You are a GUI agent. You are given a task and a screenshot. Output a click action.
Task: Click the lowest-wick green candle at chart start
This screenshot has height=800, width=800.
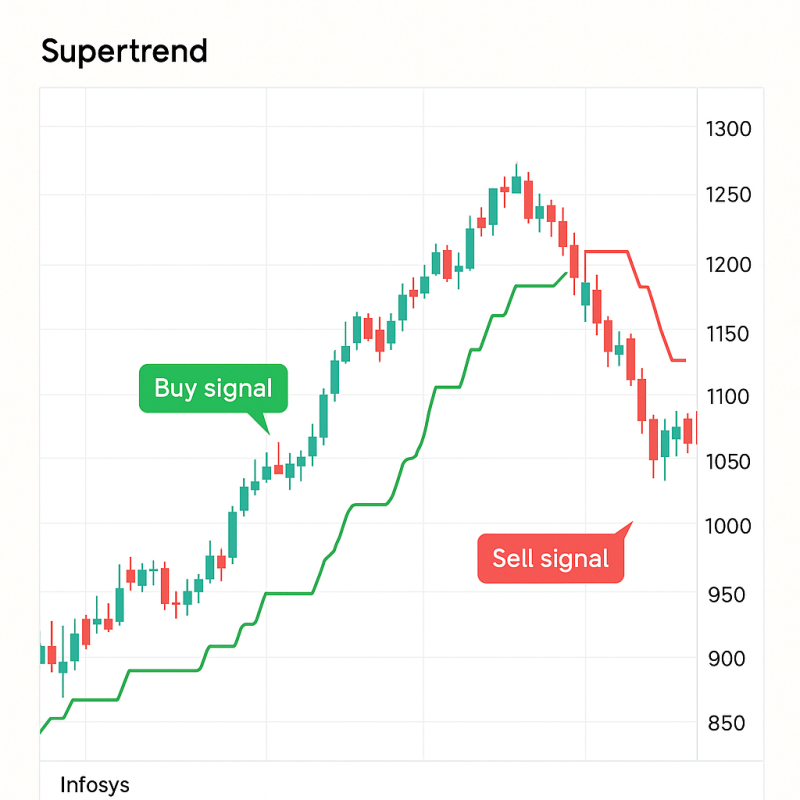click(x=63, y=666)
